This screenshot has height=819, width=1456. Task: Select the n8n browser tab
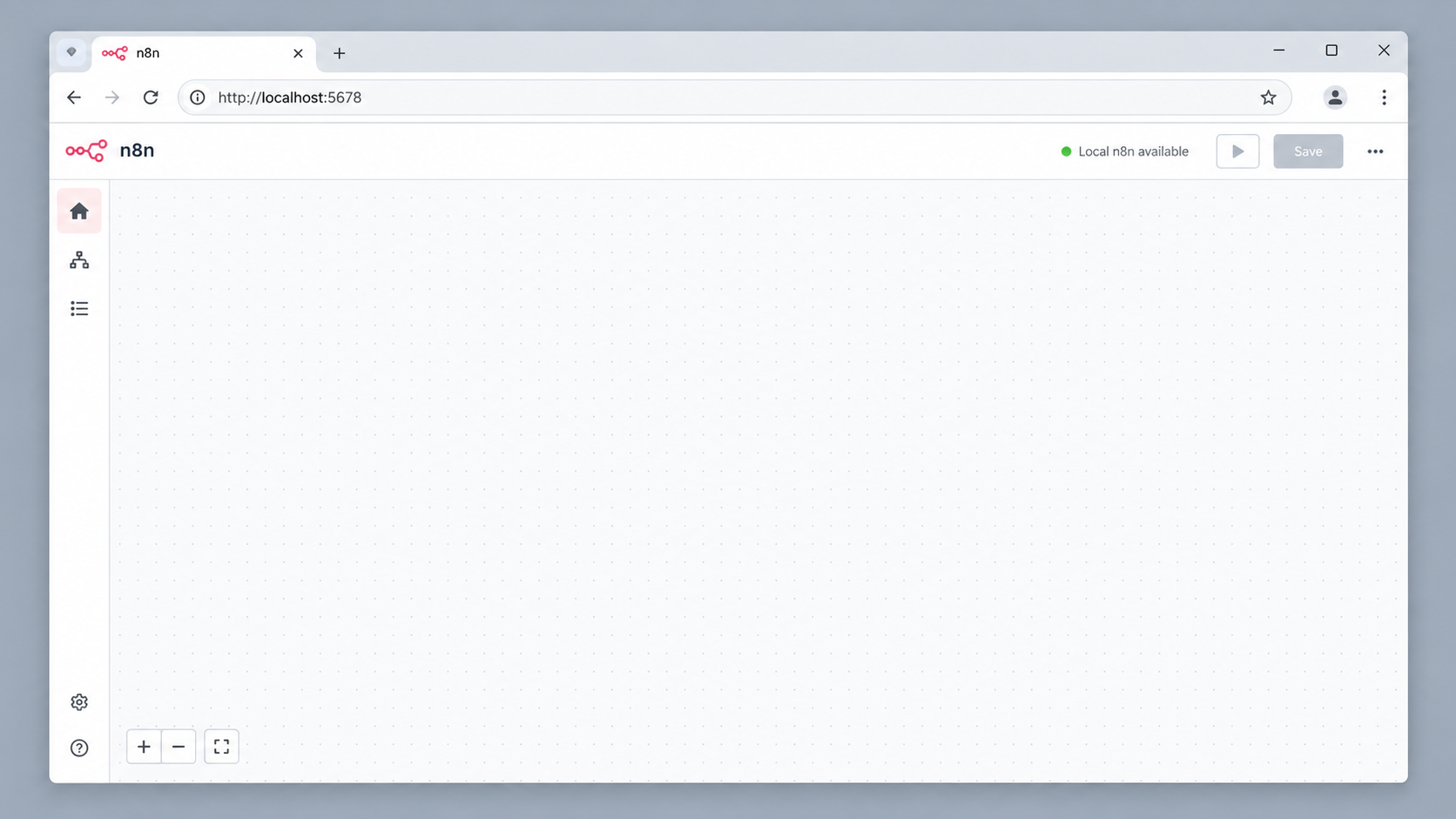coord(204,53)
